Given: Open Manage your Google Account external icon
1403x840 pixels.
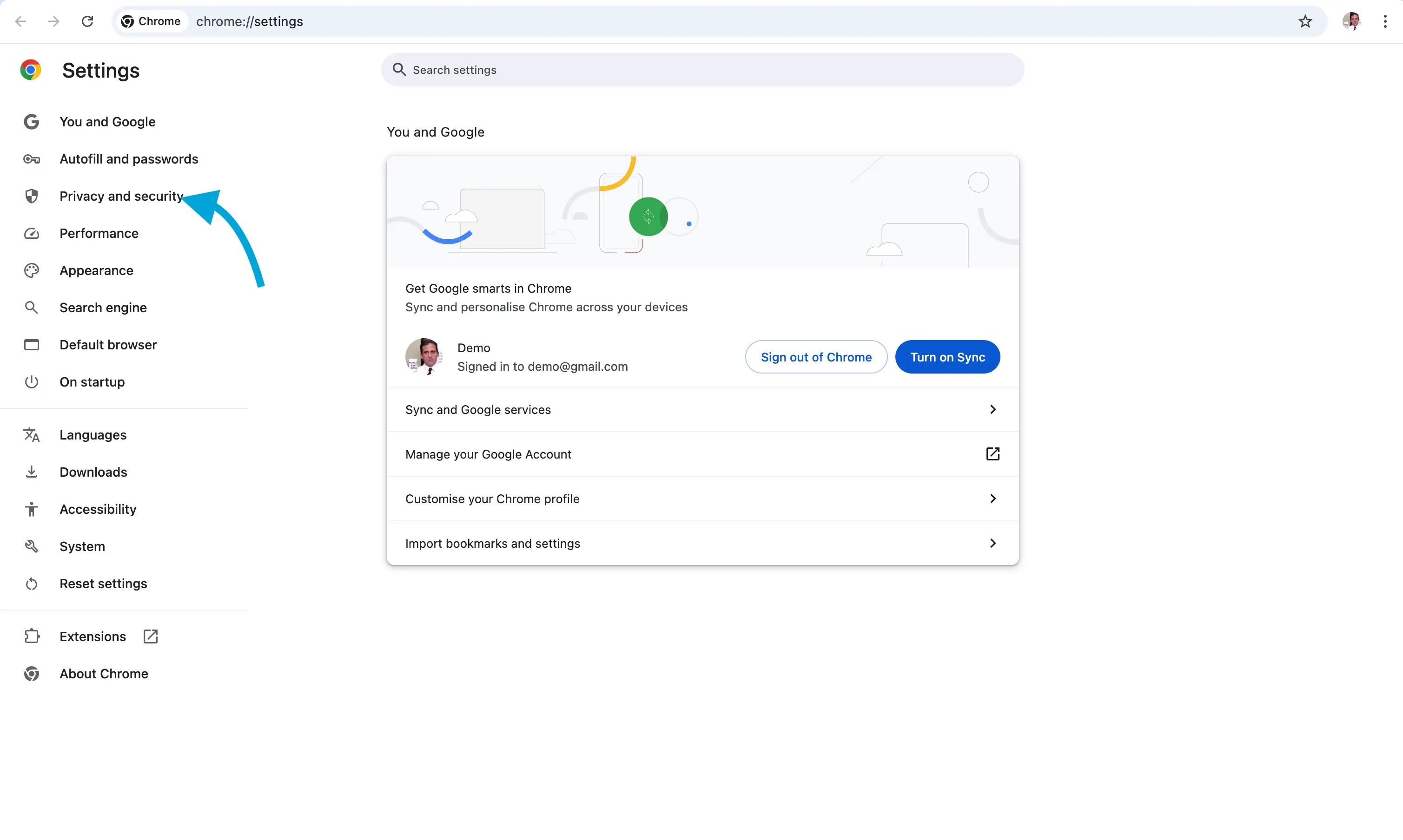Looking at the screenshot, I should click(x=993, y=454).
